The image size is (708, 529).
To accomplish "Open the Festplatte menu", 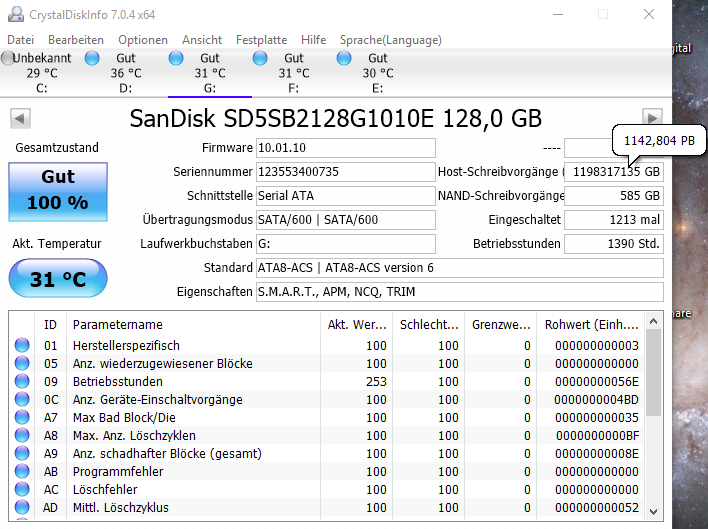I will pyautogui.click(x=261, y=40).
